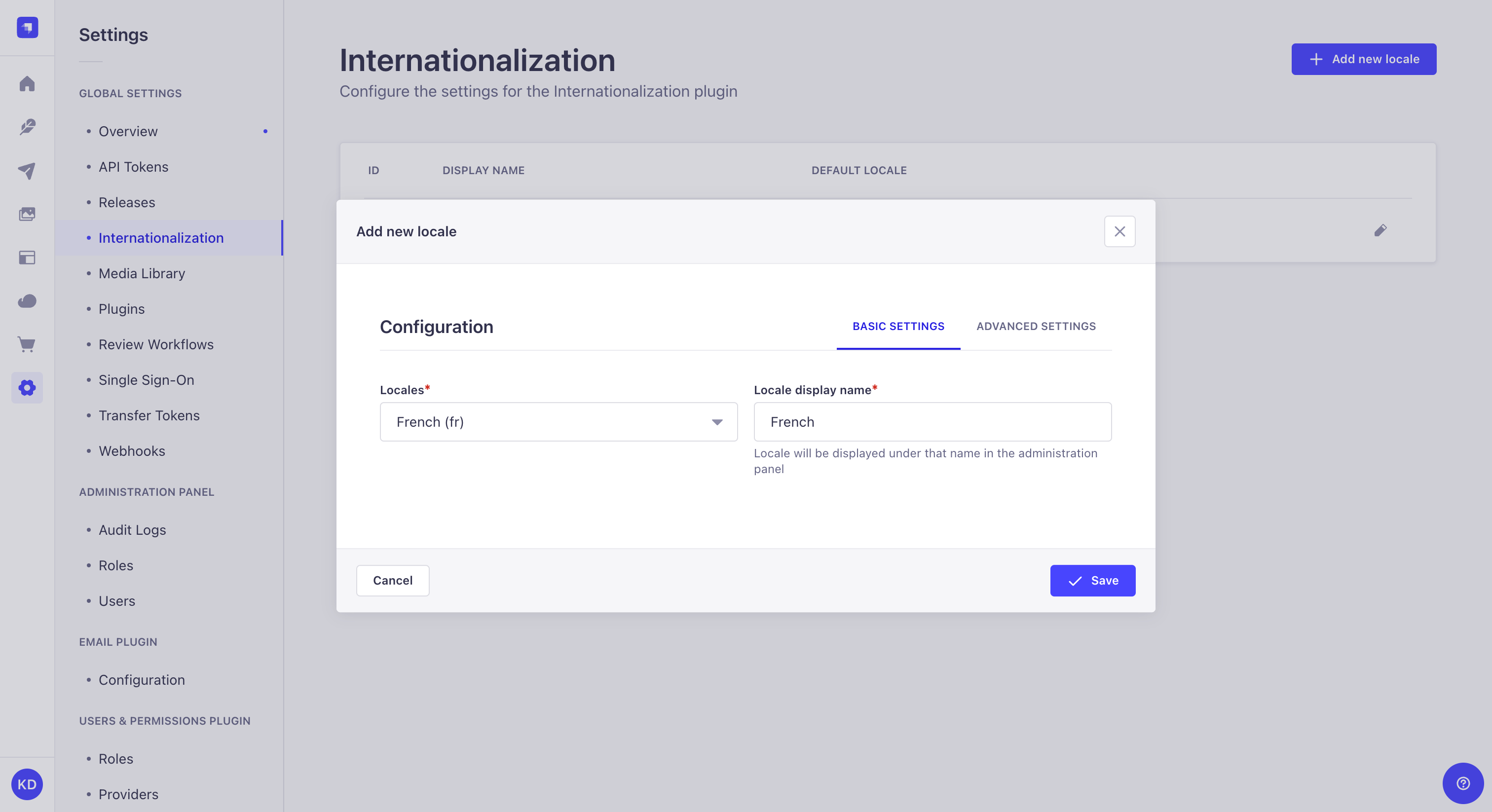
Task: Expand French locale dropdown options
Action: pyautogui.click(x=717, y=421)
